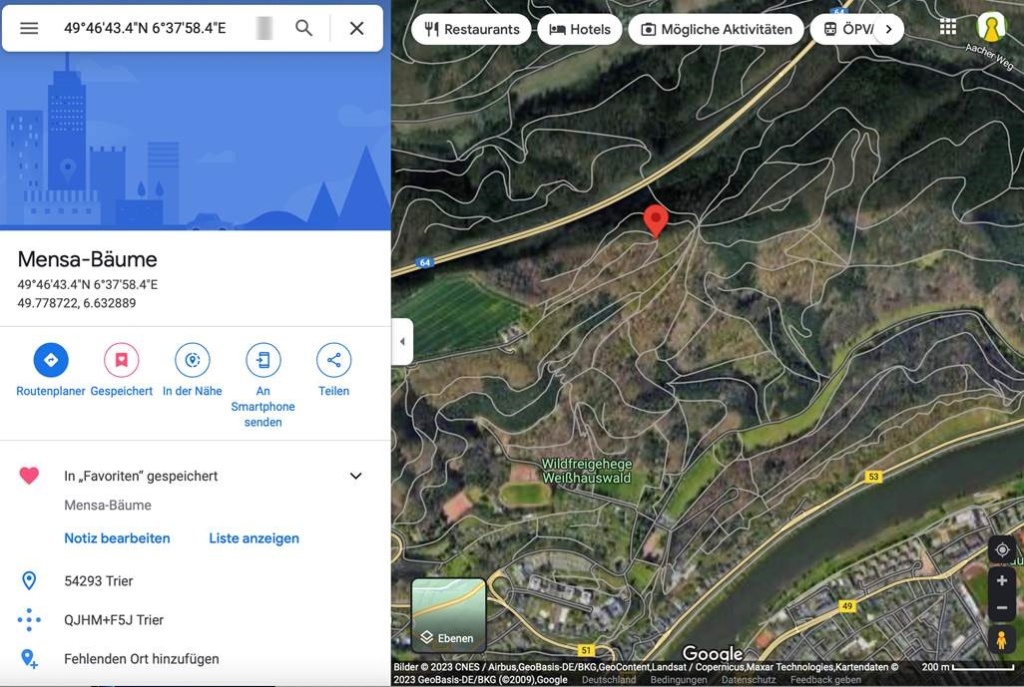The width and height of the screenshot is (1024, 687).
Task: Switch map layer via Ebenen thumbnail
Action: pos(449,615)
